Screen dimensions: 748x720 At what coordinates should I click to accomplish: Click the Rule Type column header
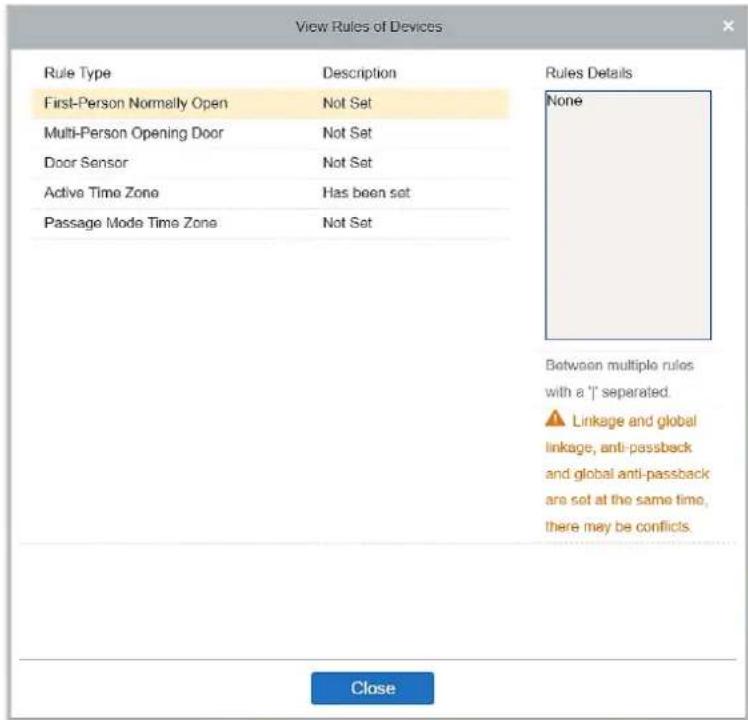coord(77,73)
